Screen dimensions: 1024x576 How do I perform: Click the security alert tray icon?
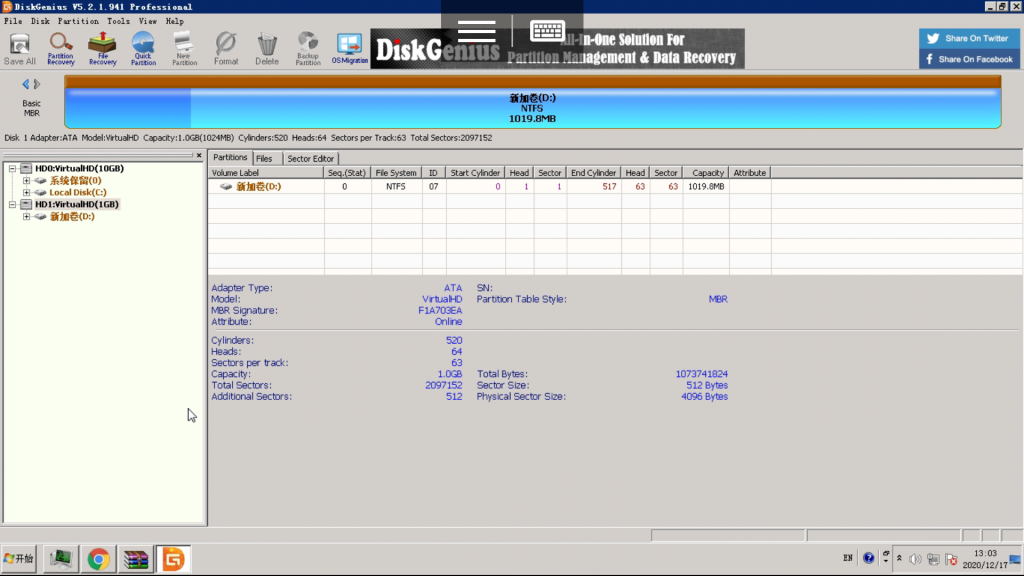tap(952, 560)
